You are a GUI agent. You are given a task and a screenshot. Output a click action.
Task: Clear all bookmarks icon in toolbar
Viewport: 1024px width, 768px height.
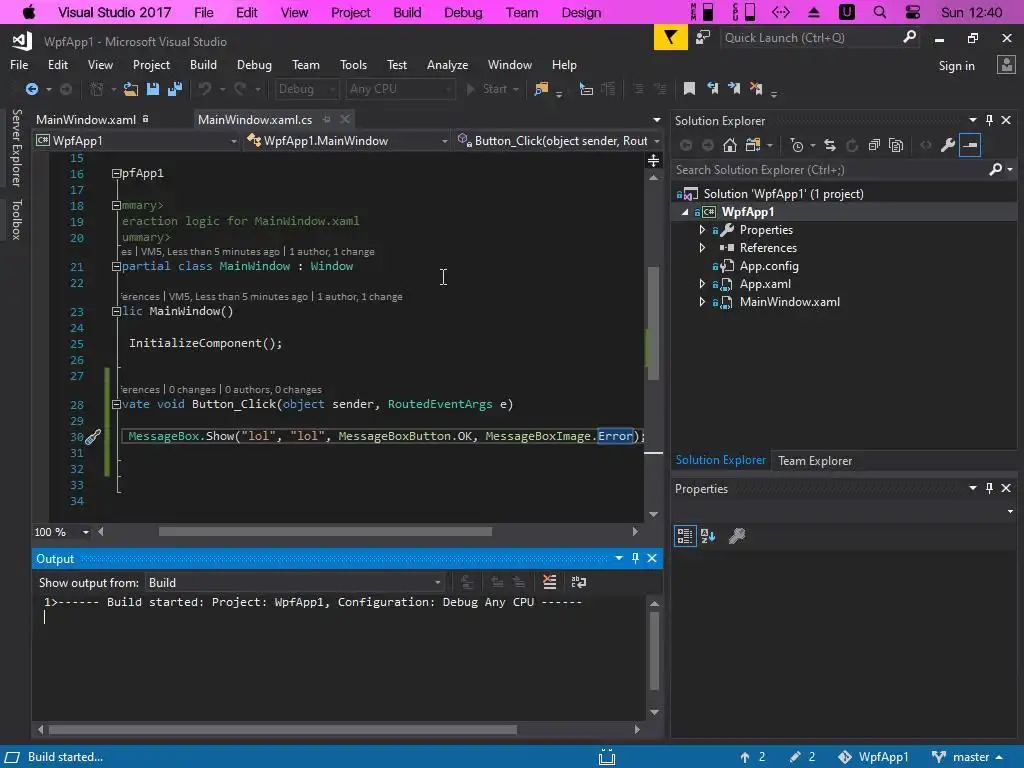(x=756, y=88)
